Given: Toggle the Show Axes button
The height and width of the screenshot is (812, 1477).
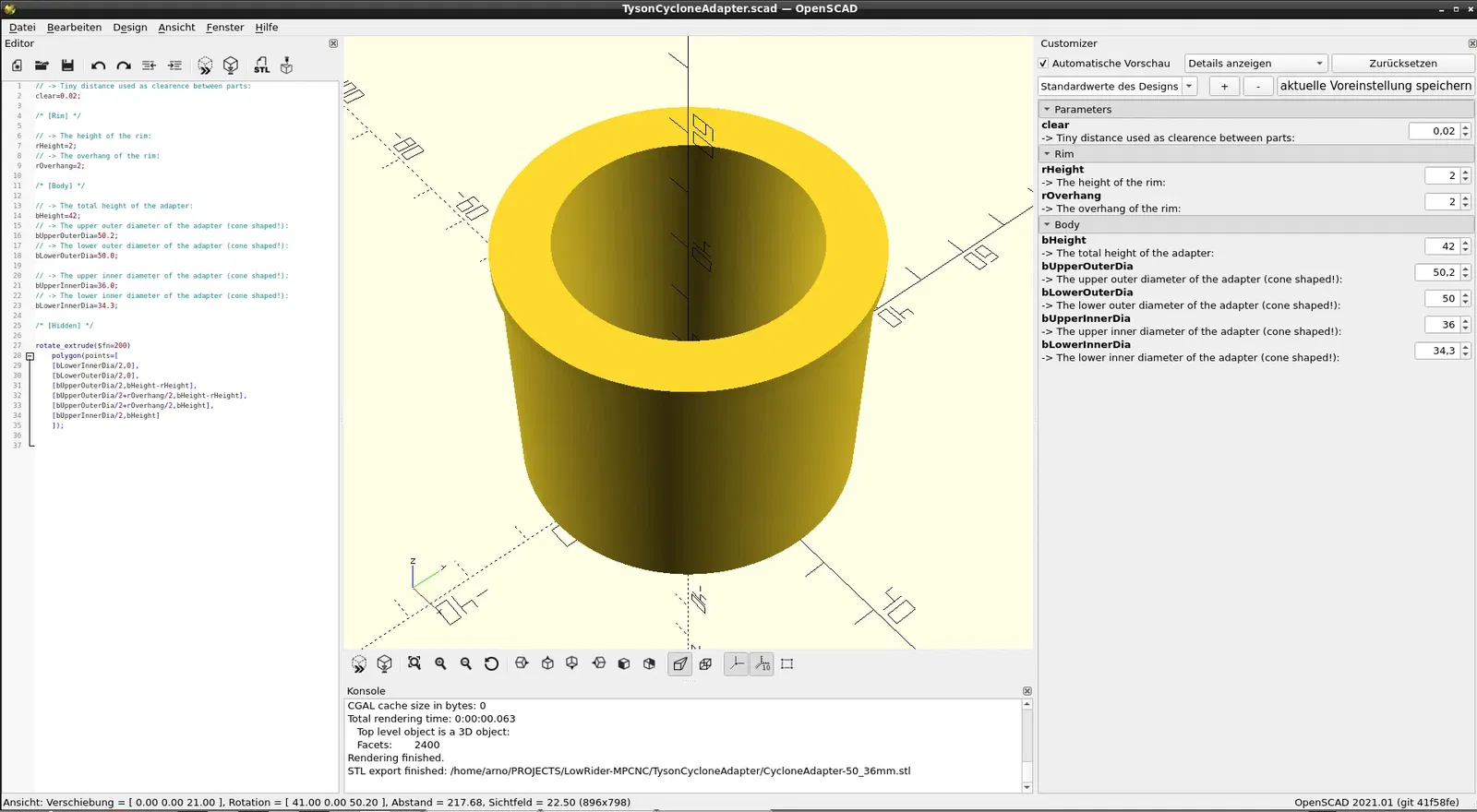Looking at the screenshot, I should click(x=736, y=663).
